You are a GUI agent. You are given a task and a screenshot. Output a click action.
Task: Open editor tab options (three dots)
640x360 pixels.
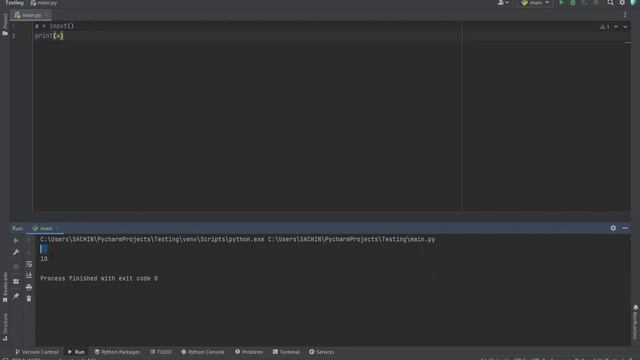[625, 15]
